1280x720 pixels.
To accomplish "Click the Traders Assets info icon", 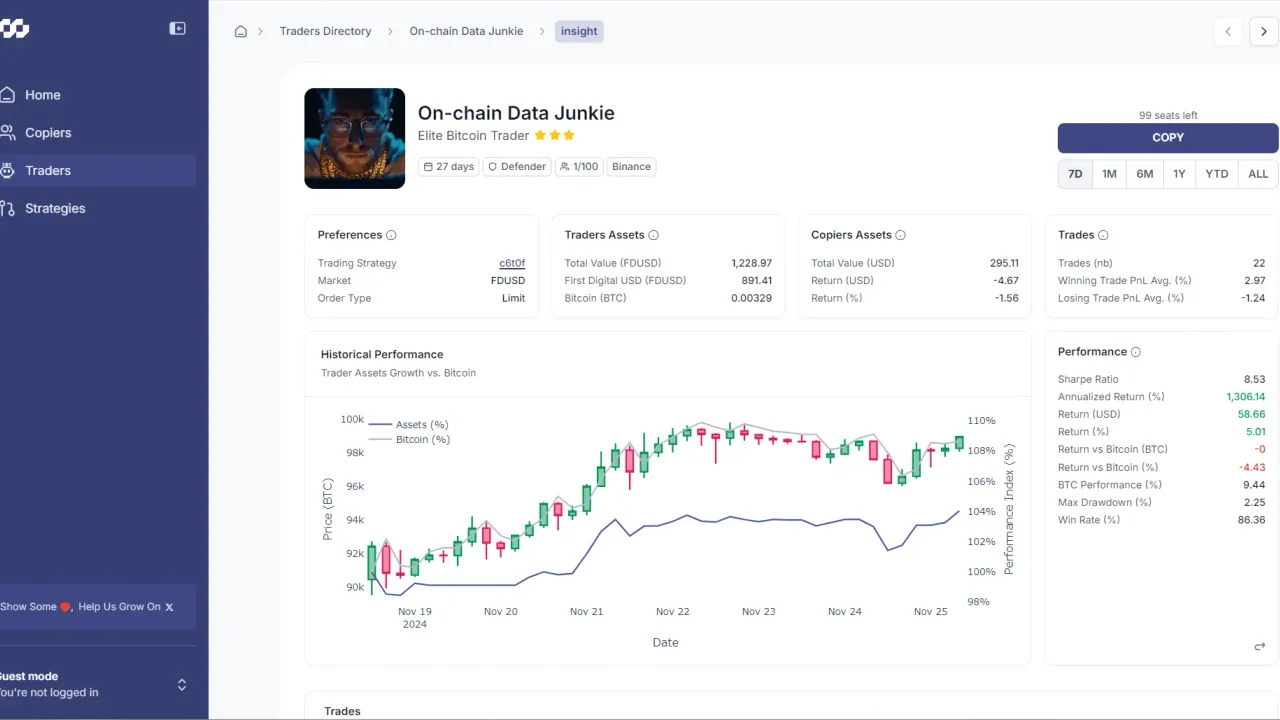I will point(653,235).
